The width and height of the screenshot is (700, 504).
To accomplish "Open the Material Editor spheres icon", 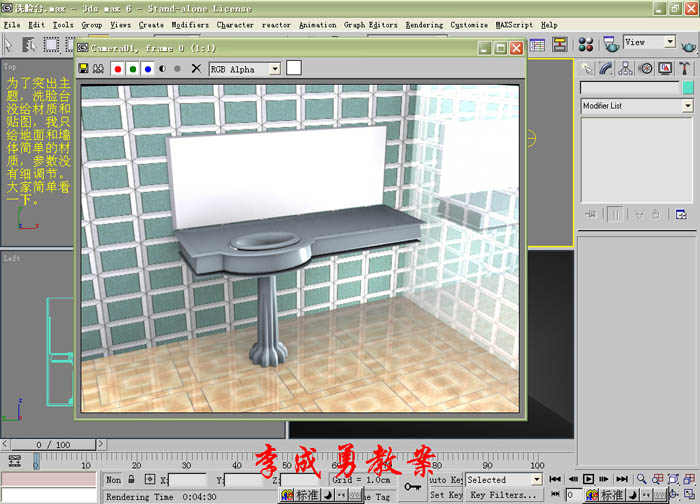I will (585, 44).
